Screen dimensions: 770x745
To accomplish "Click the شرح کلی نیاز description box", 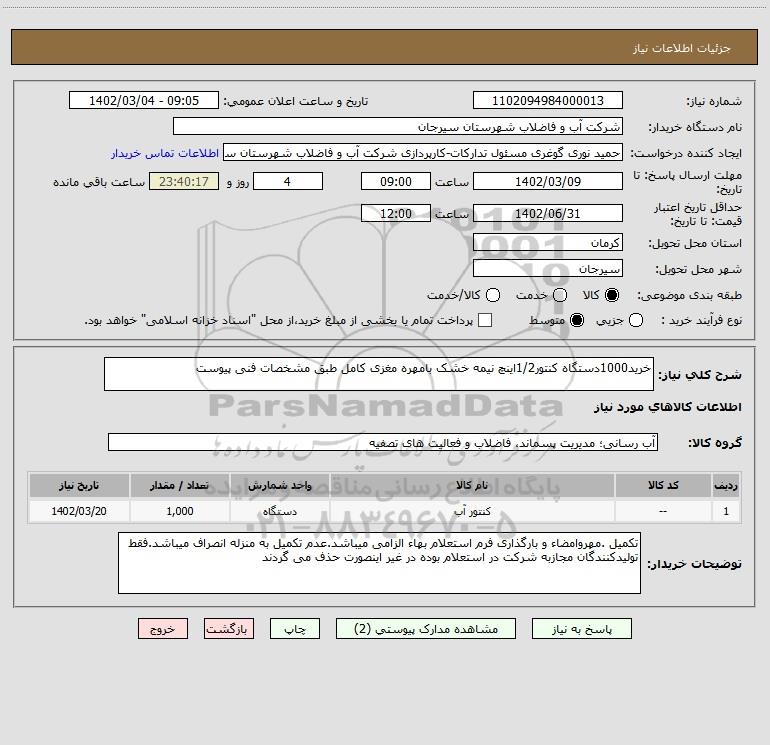I will 379,374.
